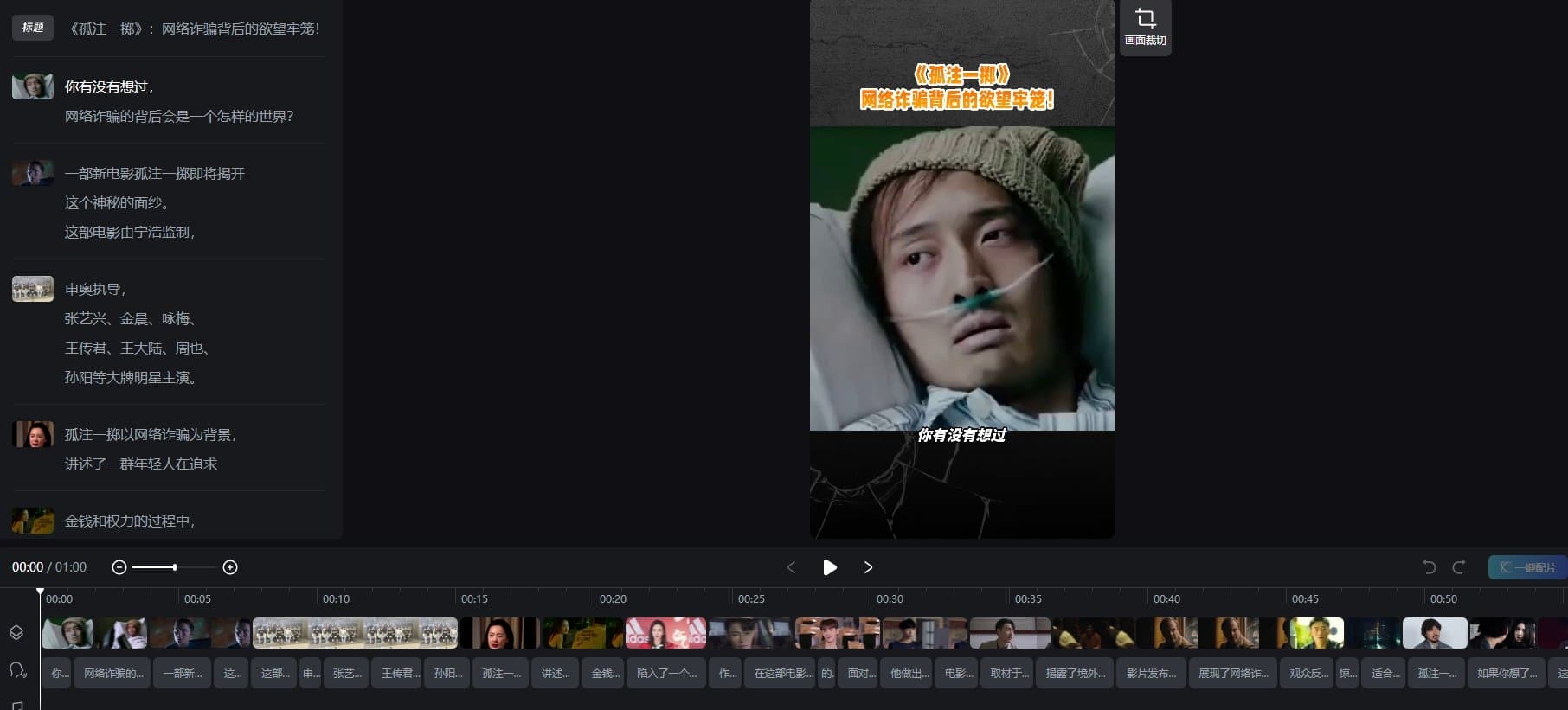Viewport: 1568px width, 710px height.
Task: Select subtitle block 适合...
Action: (x=1385, y=673)
